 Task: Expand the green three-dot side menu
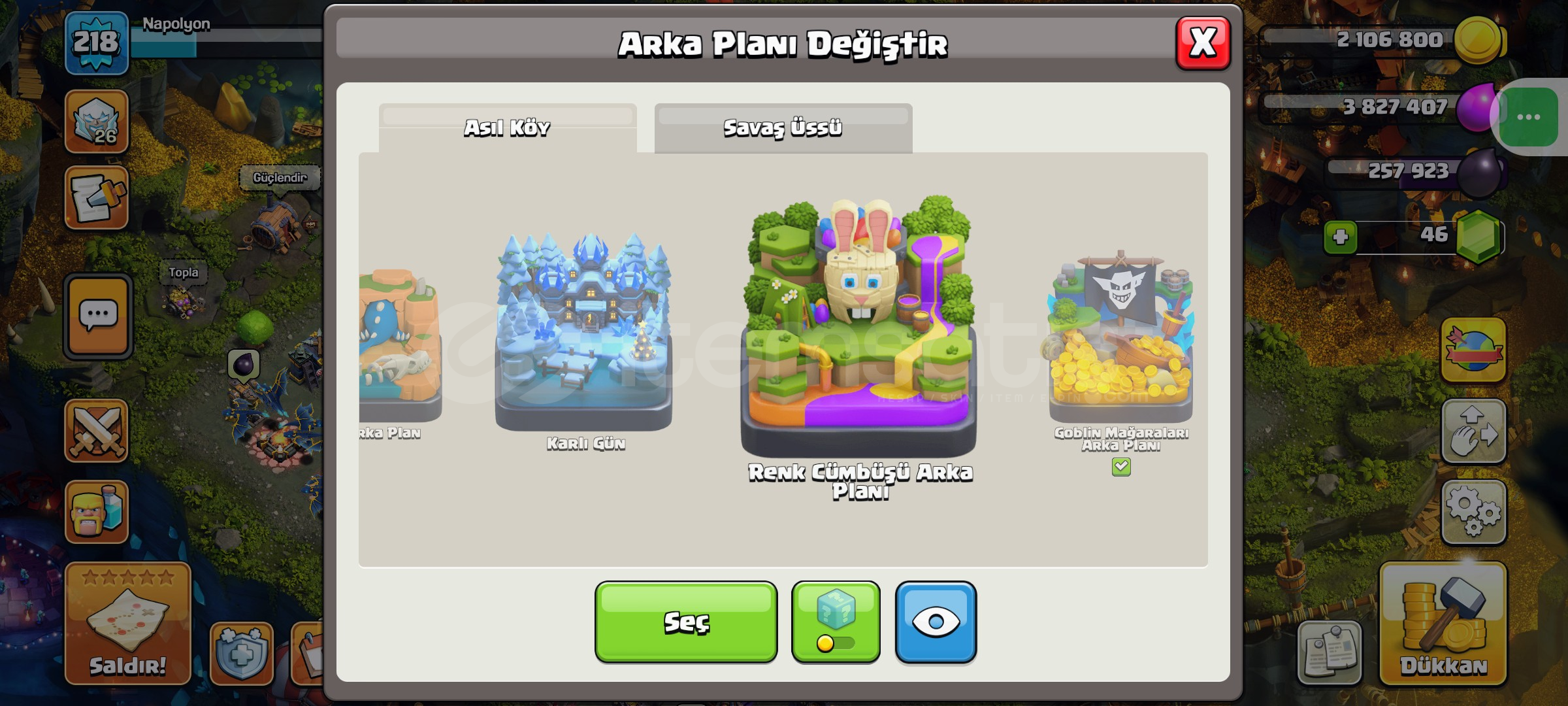click(x=1529, y=117)
